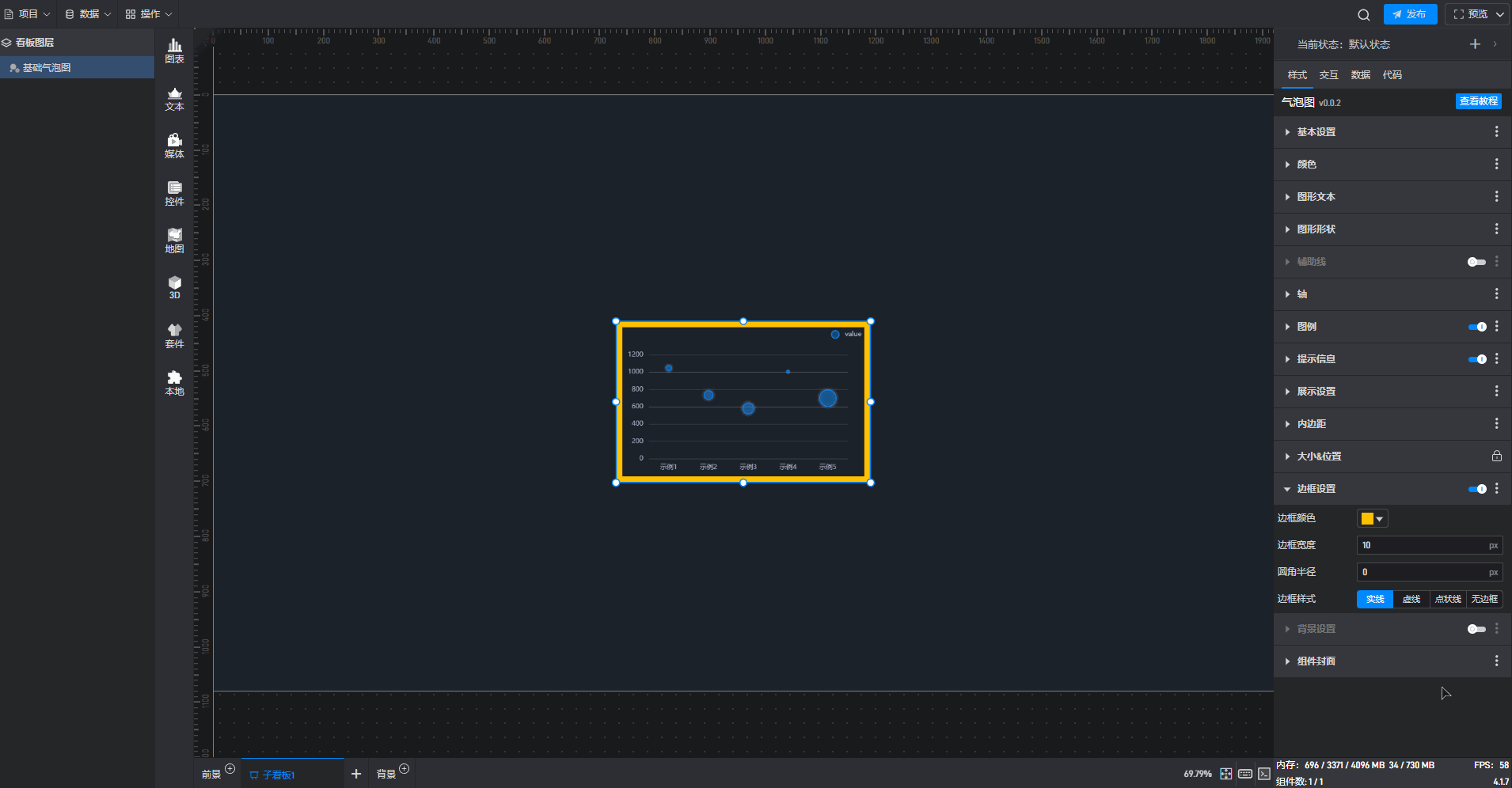Screen dimensions: 1512x788
Task: Open the 控件 controls components icon
Action: [174, 194]
